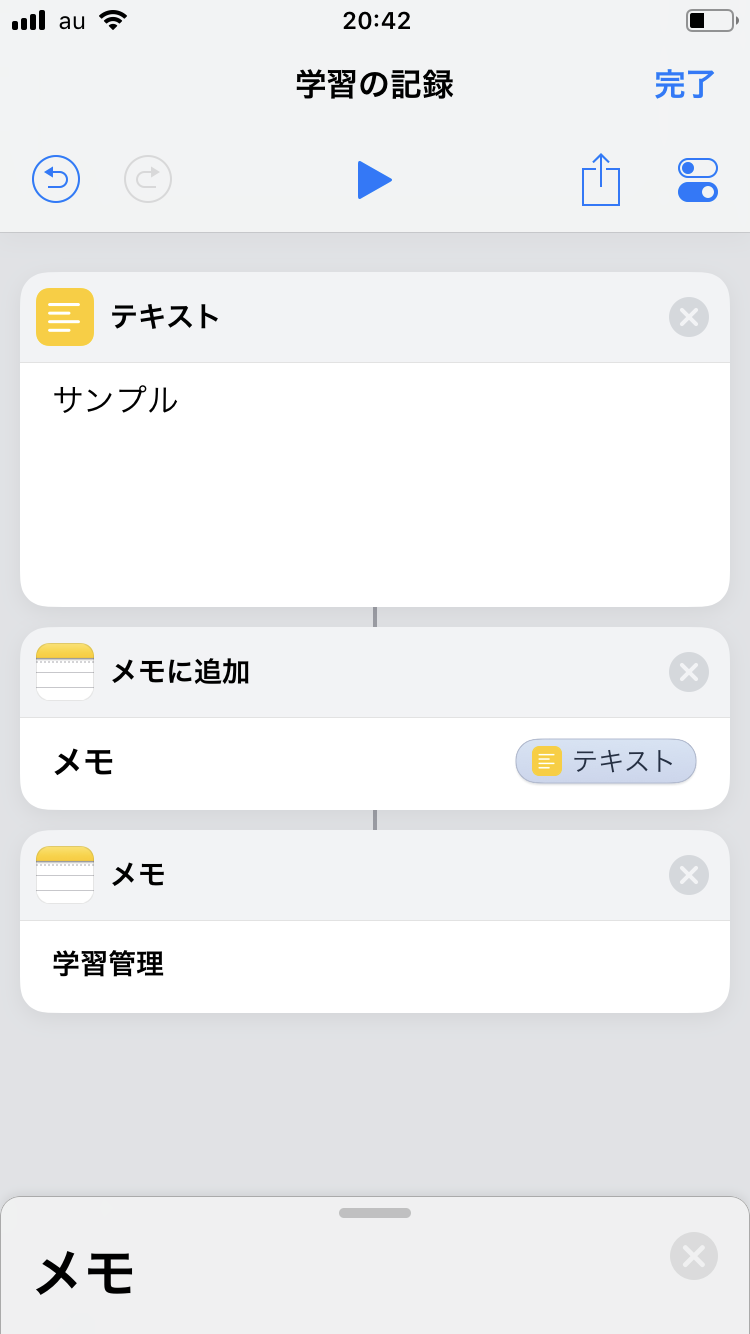Tap the redo arrow icon

(x=148, y=180)
